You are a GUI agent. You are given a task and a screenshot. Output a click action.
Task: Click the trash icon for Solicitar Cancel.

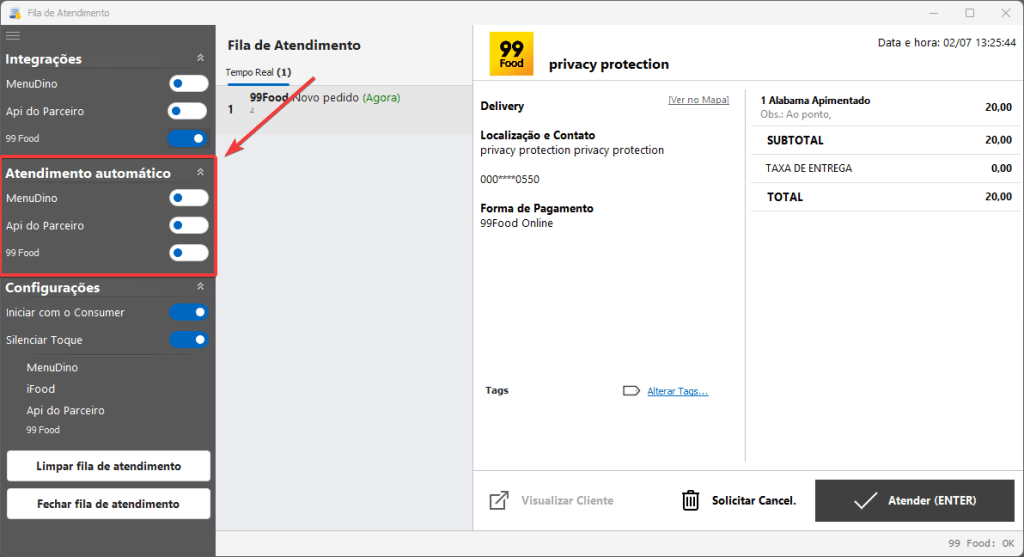(690, 500)
